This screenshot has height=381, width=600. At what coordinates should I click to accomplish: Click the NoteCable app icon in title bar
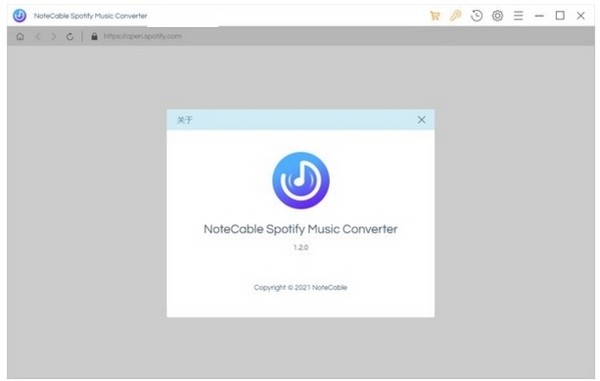pos(20,16)
